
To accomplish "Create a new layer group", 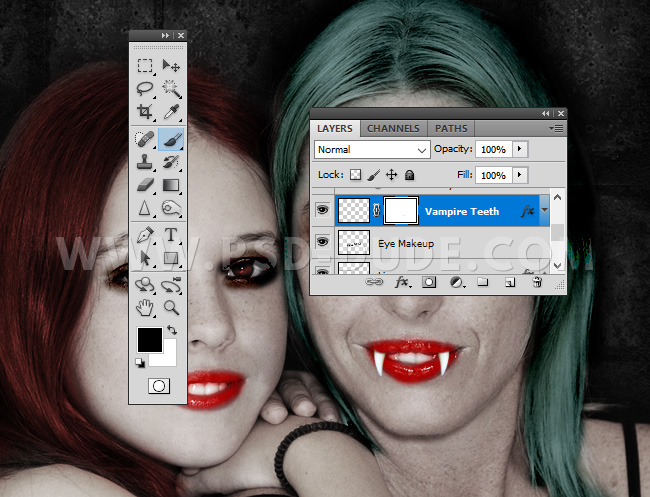I will click(483, 282).
